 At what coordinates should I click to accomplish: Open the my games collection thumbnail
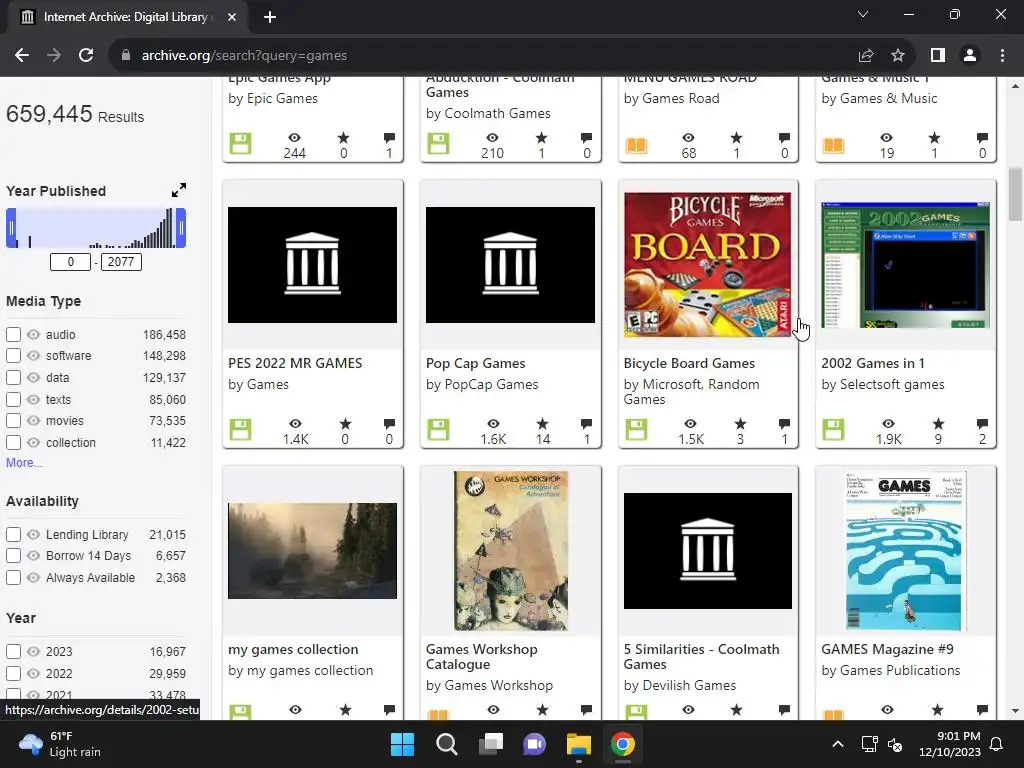[x=312, y=551]
